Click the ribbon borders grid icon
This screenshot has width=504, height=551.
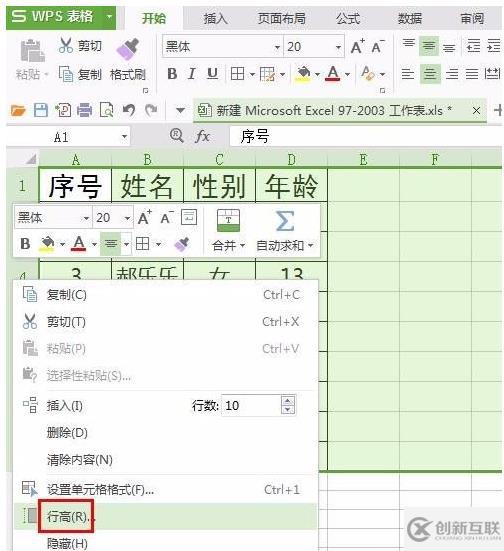tap(237, 74)
